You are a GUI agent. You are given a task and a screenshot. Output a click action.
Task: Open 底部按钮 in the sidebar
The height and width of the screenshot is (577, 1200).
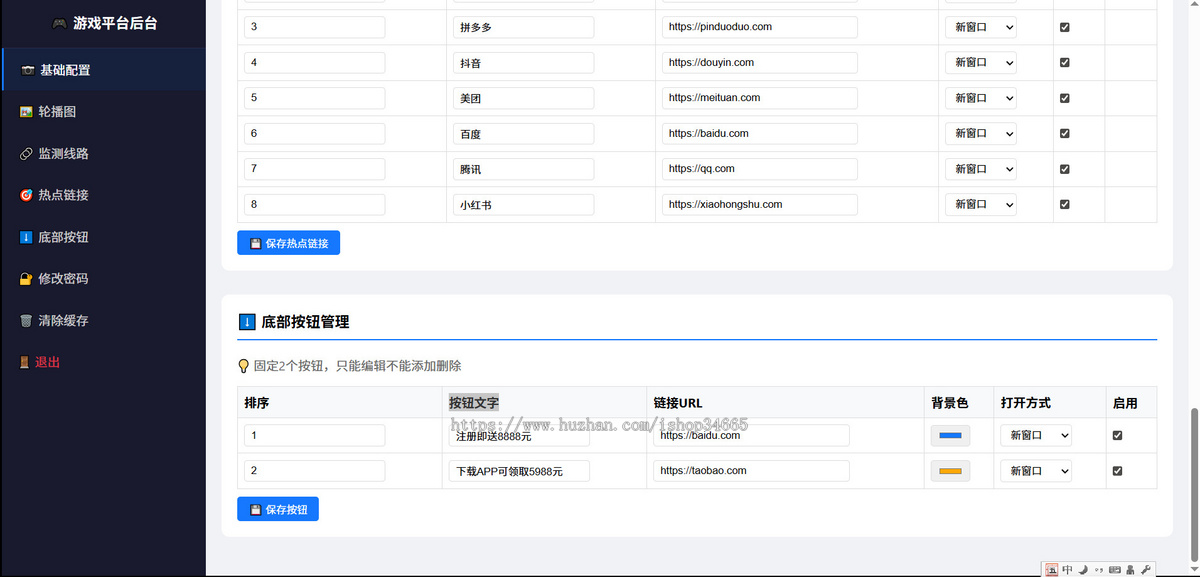click(x=103, y=237)
